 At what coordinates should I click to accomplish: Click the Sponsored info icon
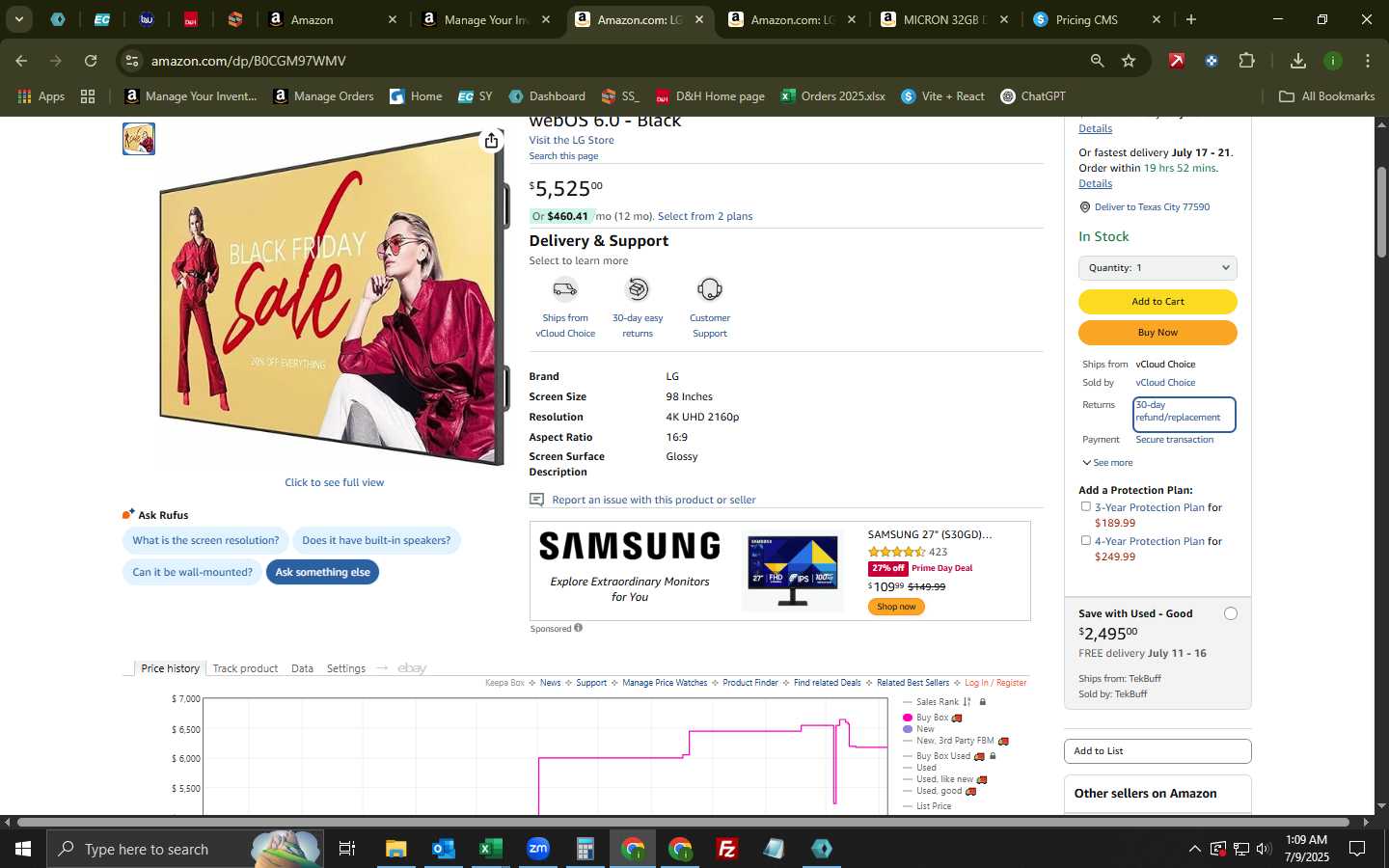579,628
